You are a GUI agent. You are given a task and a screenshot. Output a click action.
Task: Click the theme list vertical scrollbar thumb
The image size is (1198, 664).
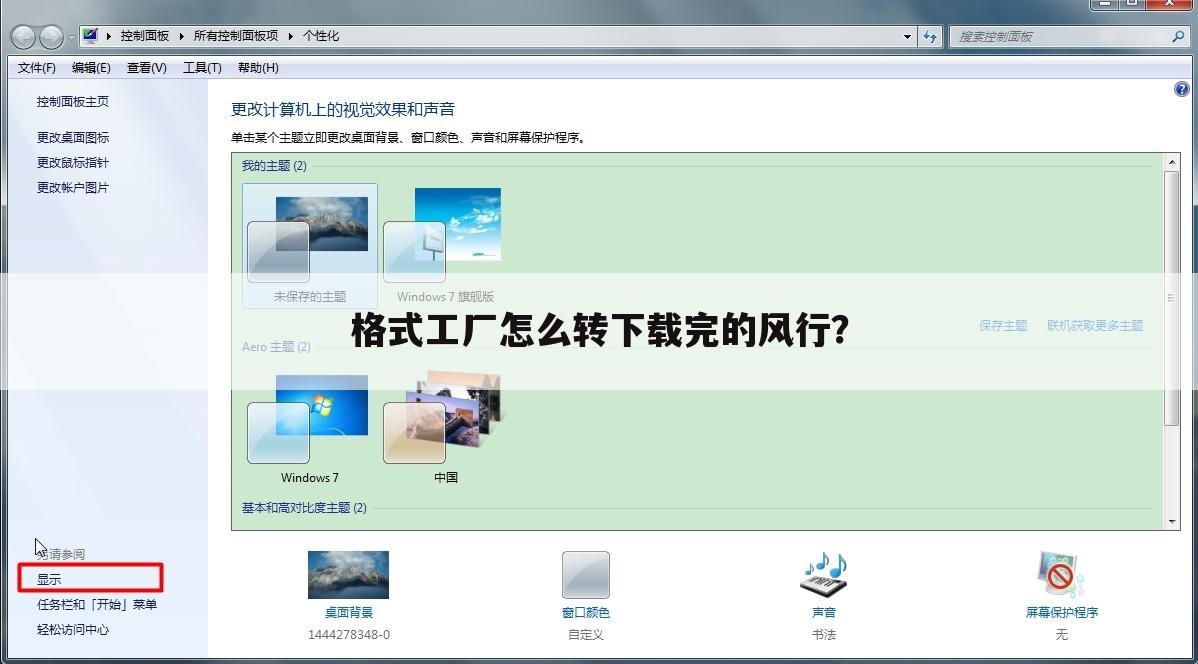[x=1172, y=298]
